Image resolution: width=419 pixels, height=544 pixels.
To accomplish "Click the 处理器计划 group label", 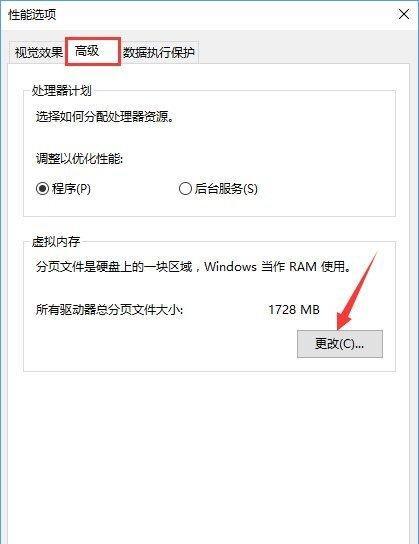I will pos(61,91).
